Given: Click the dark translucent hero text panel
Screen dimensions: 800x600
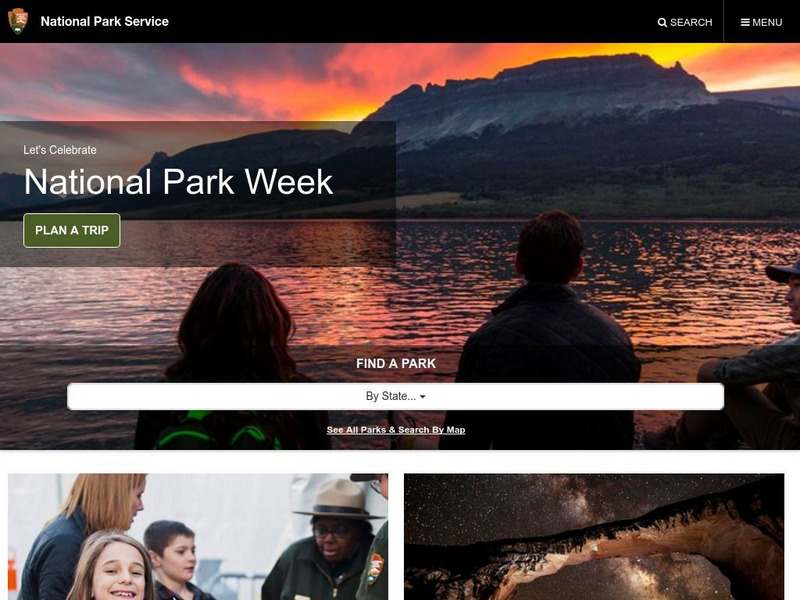Looking at the screenshot, I should pyautogui.click(x=198, y=194).
